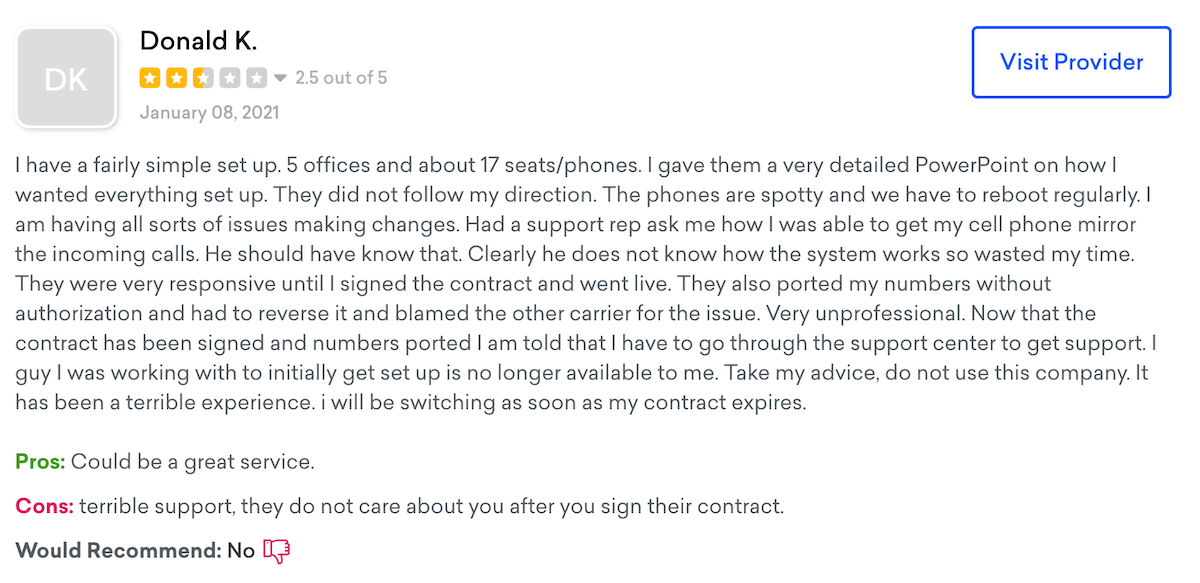Click the January 08, 2021 review date
Screen dimensions: 1200x583
click(x=209, y=112)
